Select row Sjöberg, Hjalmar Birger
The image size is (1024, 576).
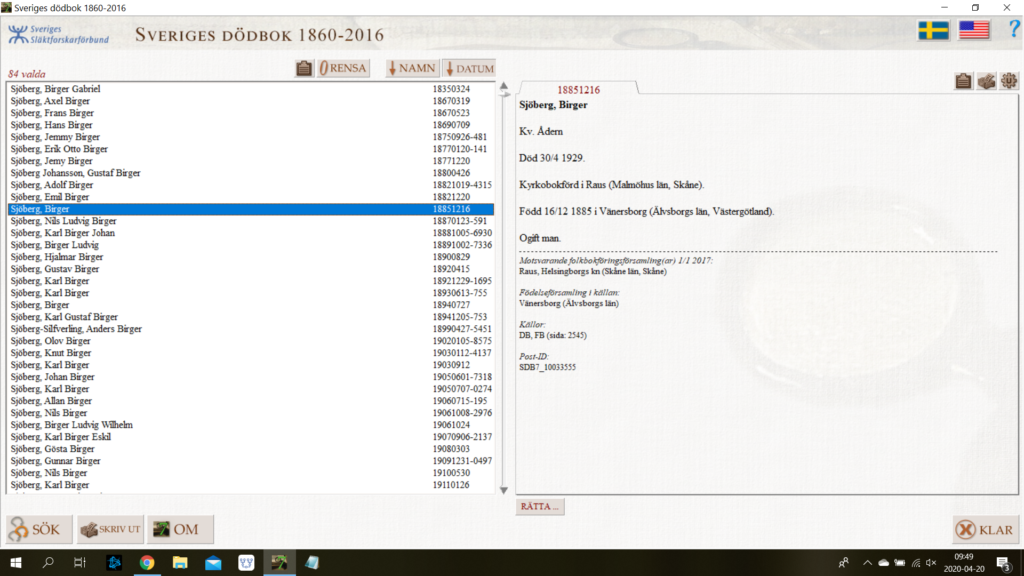251,257
